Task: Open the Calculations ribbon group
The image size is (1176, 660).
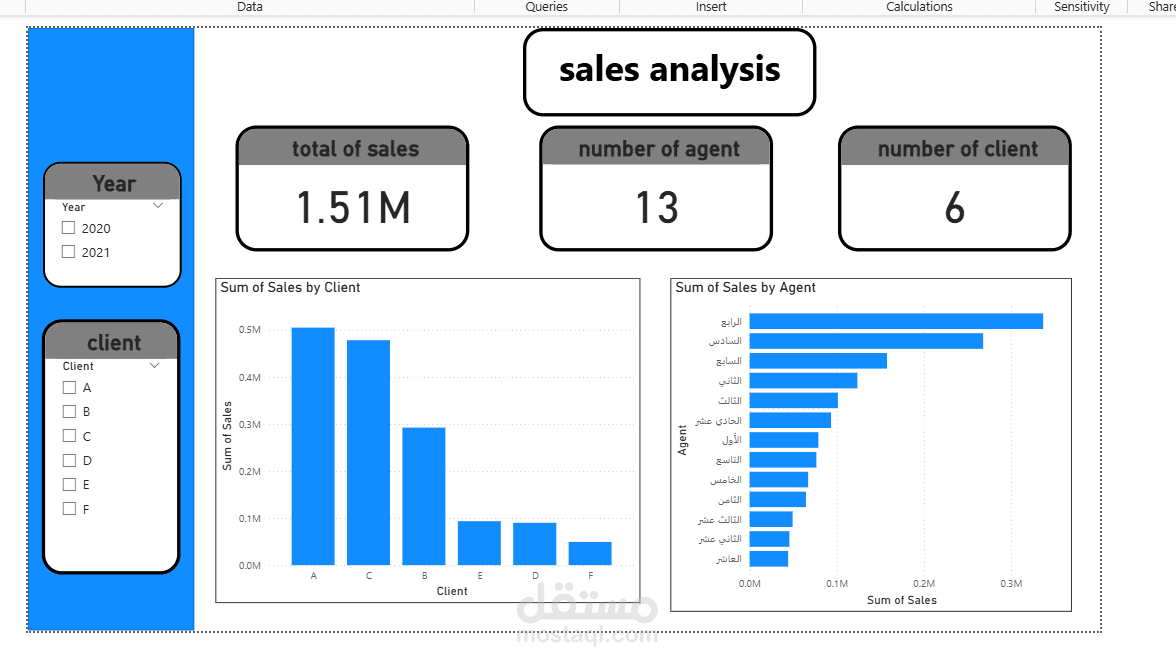Action: (919, 7)
